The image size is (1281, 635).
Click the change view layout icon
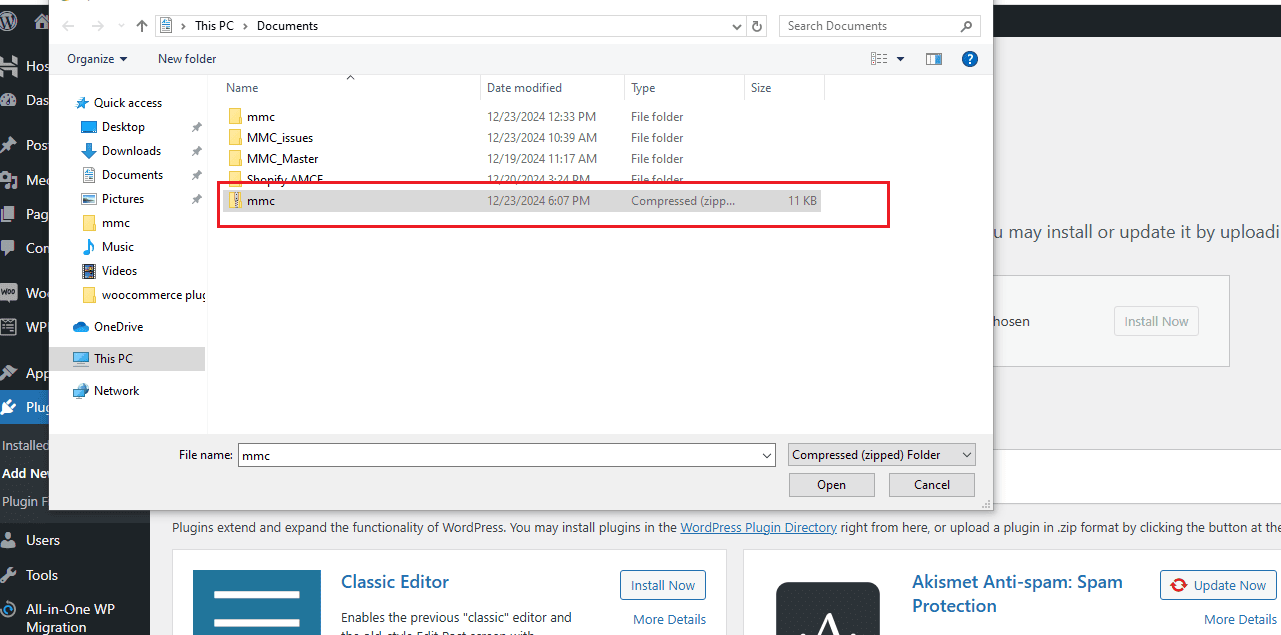[x=879, y=59]
